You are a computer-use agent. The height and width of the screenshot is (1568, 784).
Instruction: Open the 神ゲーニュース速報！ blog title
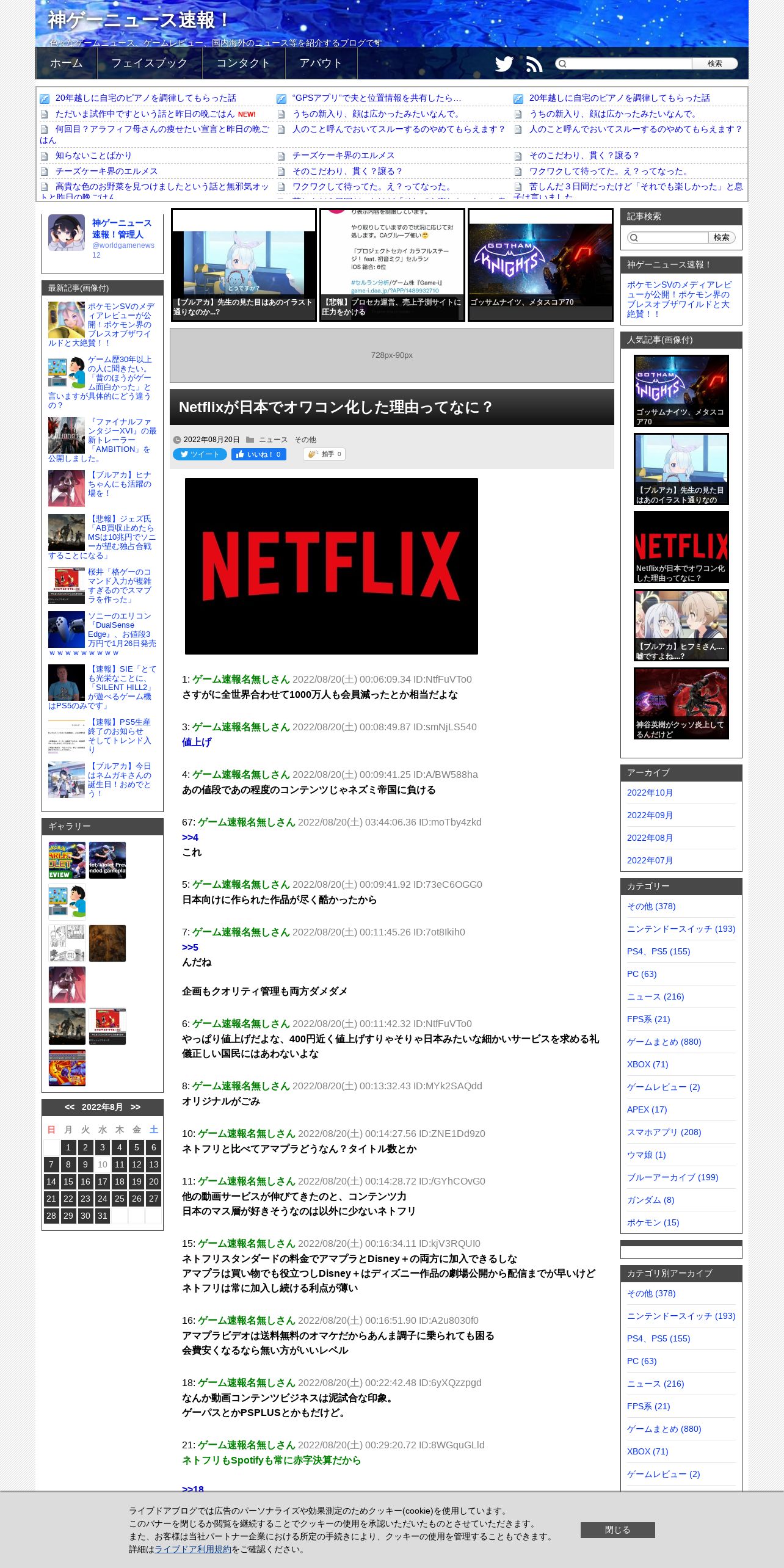click(x=139, y=20)
